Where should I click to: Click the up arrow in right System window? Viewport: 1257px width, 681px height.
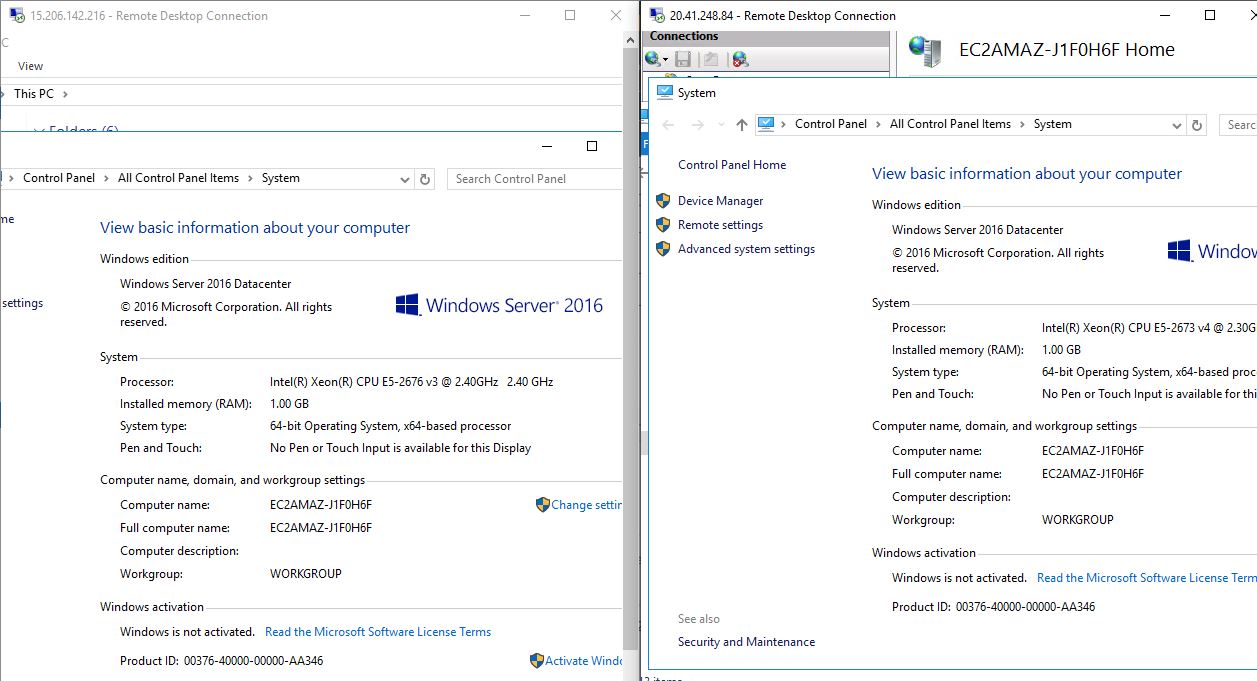[x=741, y=125]
